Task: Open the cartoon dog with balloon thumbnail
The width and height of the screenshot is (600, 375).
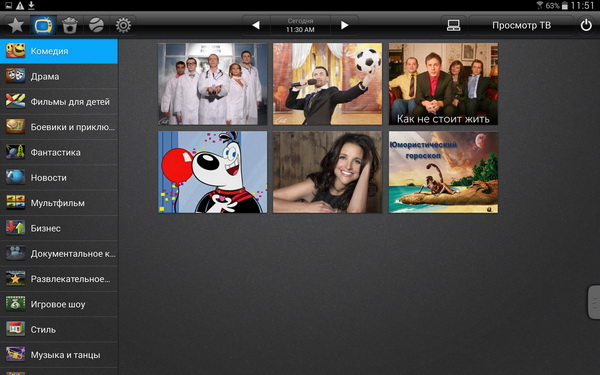Action: (212, 172)
